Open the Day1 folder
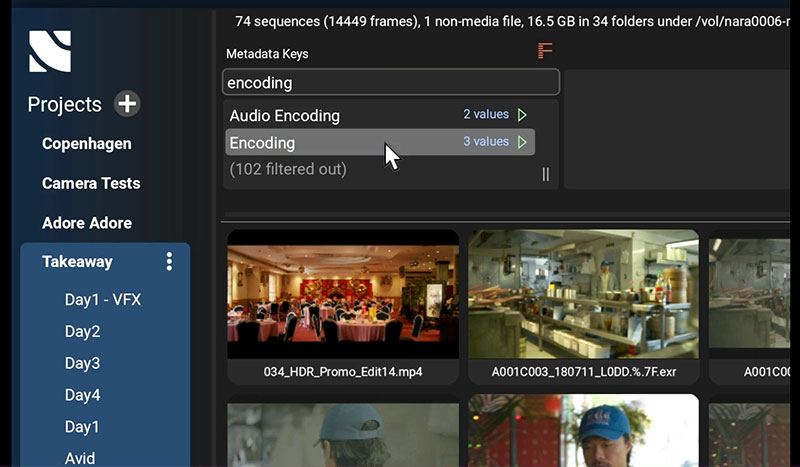Image resolution: width=800 pixels, height=467 pixels. [82, 427]
